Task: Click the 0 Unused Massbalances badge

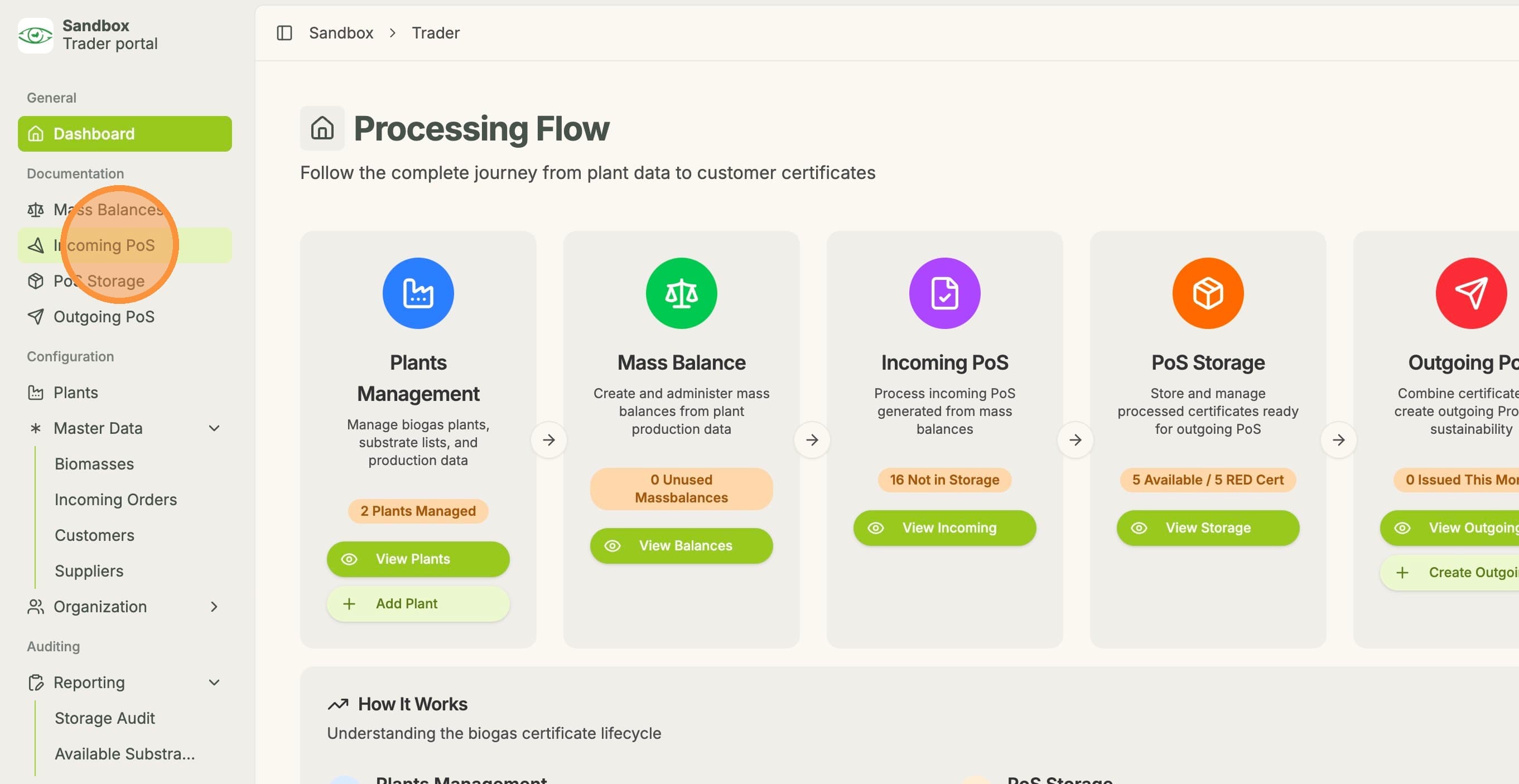Action: 682,488
